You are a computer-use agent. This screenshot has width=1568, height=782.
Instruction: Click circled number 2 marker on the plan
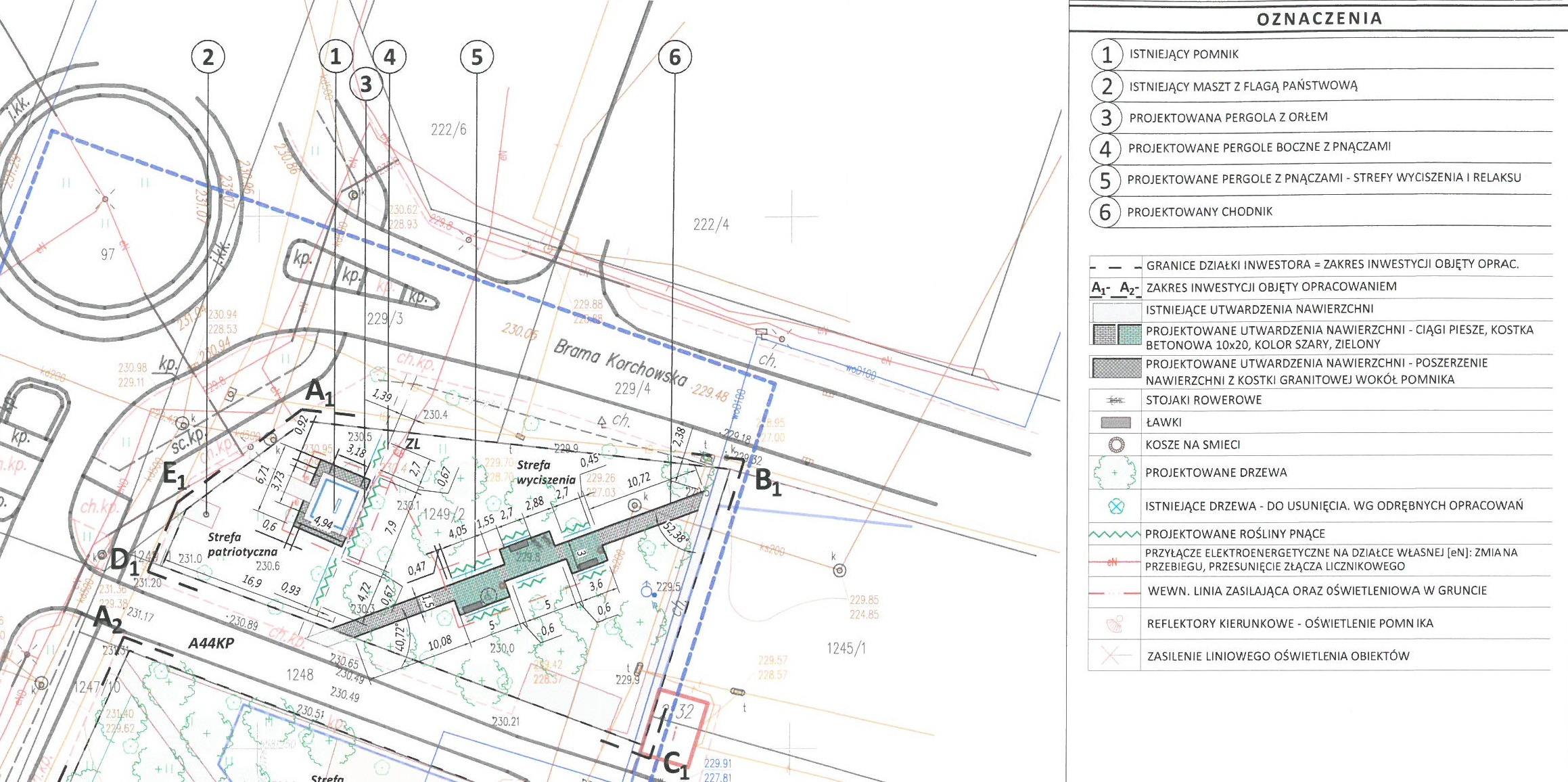coord(208,57)
